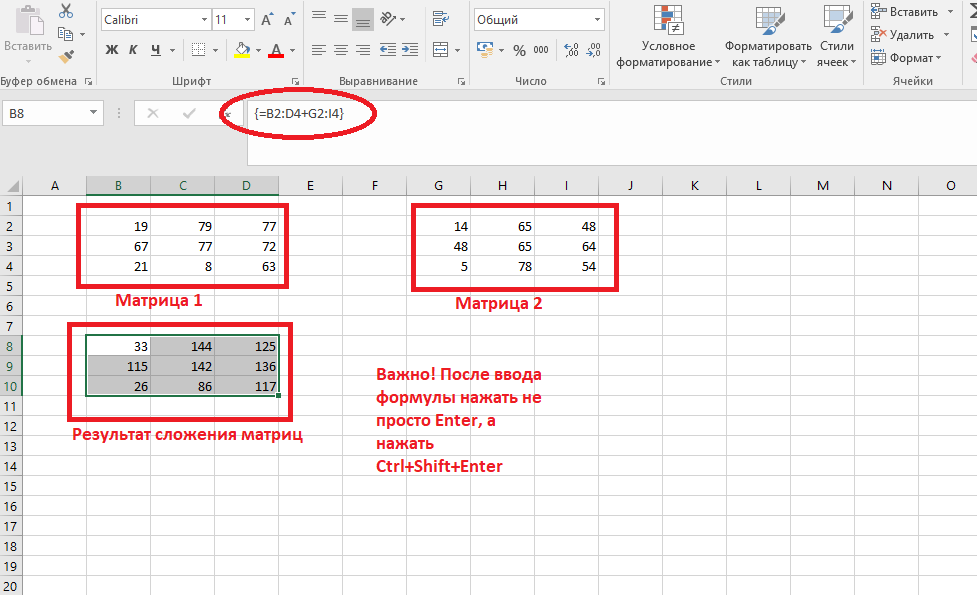Click the increase decimal icon
This screenshot has height=595, width=977.
coord(571,50)
